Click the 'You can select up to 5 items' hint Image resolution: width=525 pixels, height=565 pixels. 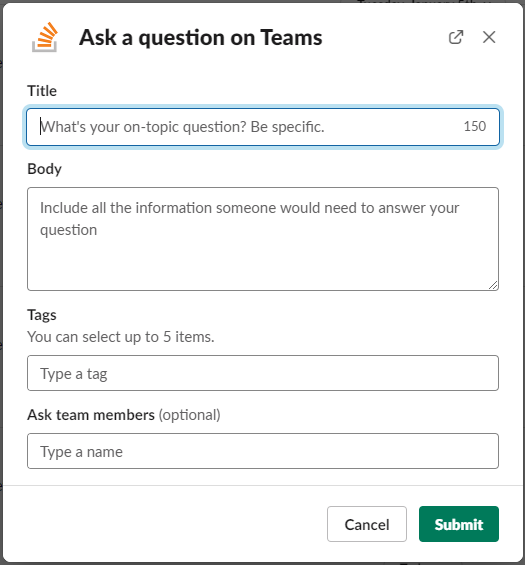121,337
